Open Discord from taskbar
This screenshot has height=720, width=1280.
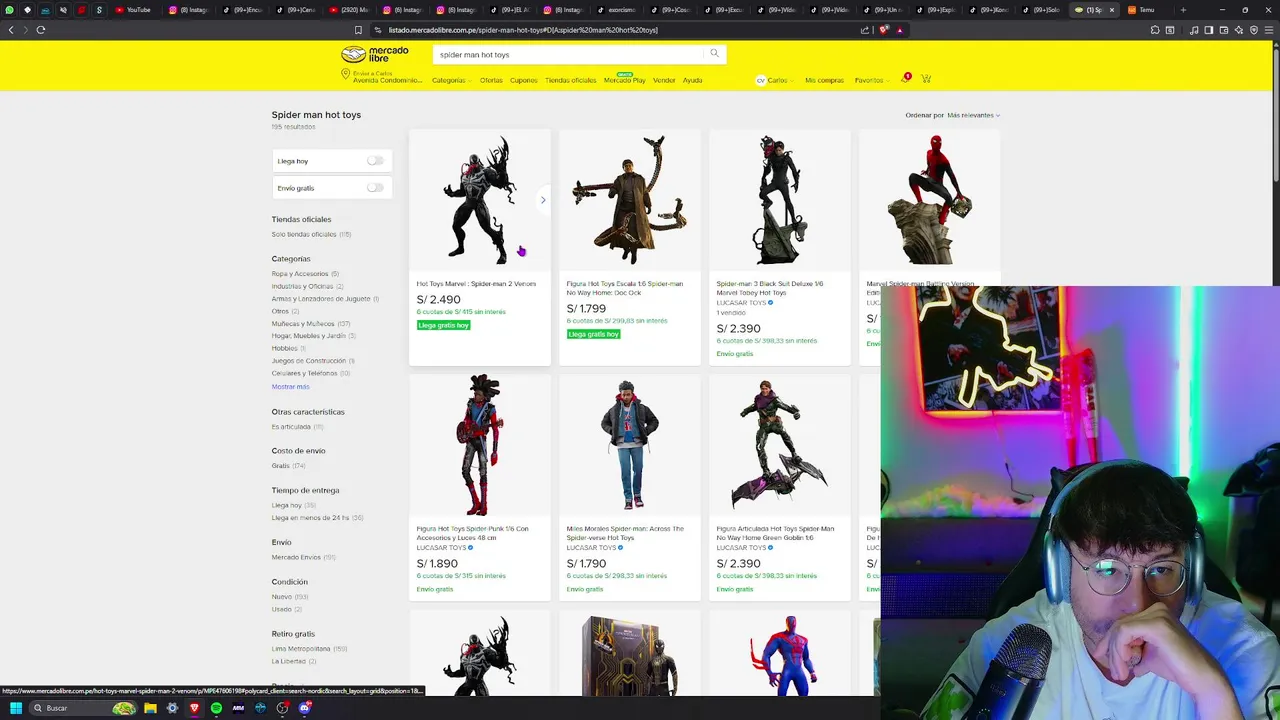tap(305, 708)
